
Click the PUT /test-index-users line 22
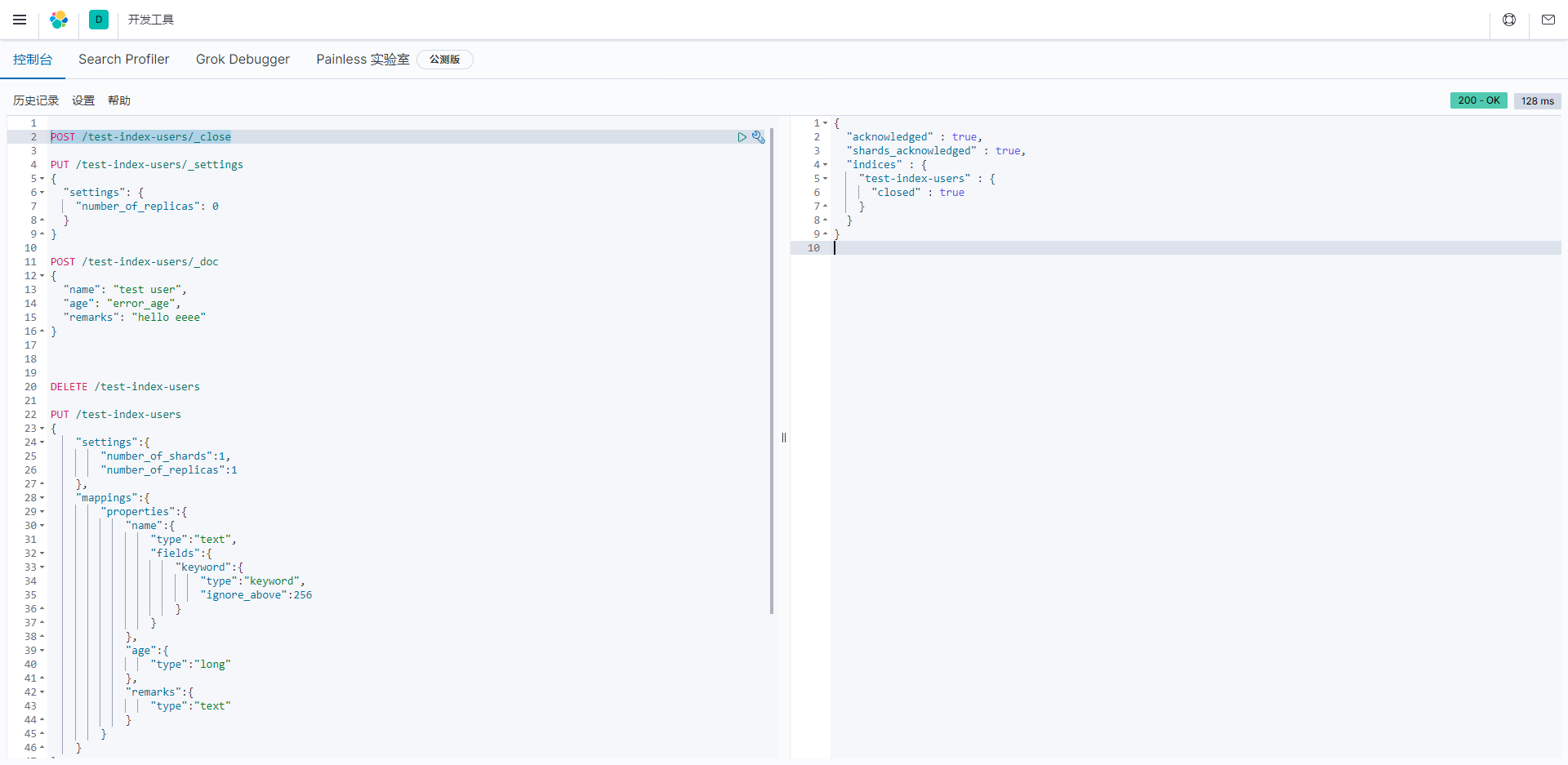coord(116,415)
